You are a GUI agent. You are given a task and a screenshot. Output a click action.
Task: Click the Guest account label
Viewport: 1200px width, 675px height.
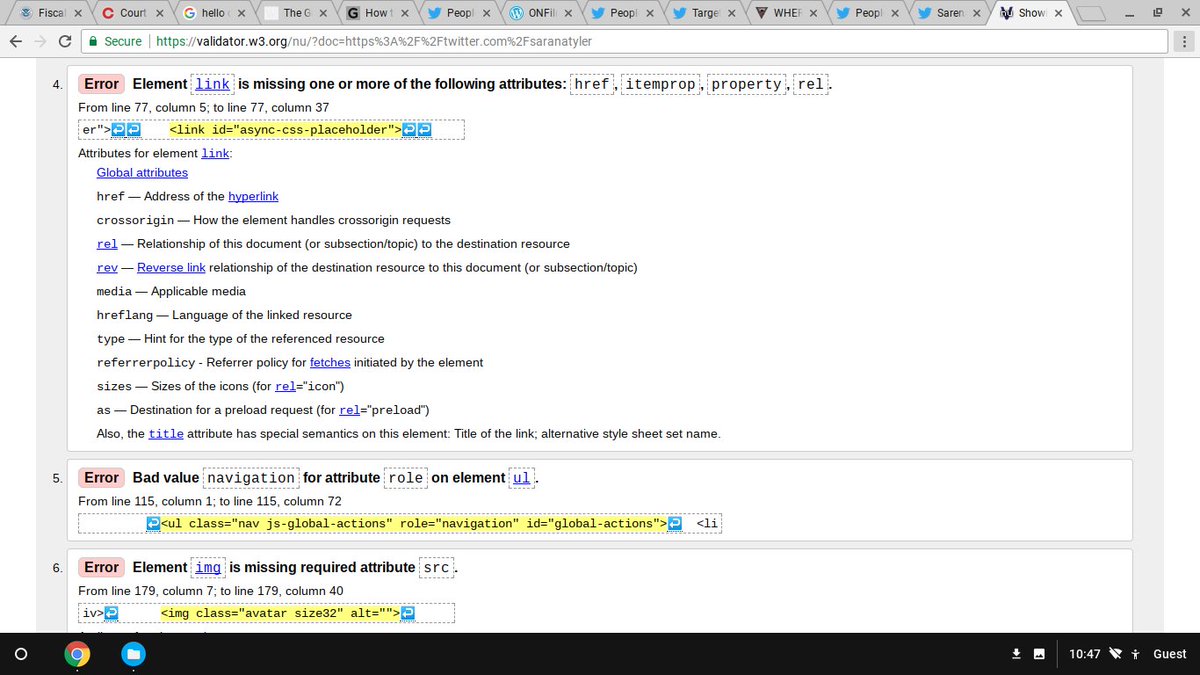pyautogui.click(x=1170, y=654)
